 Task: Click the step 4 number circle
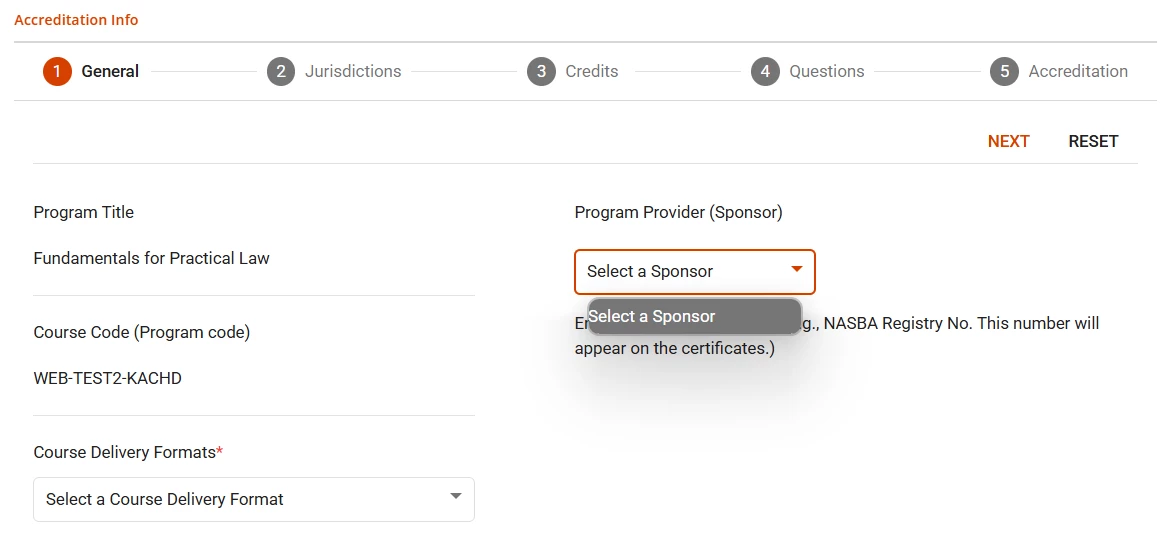765,71
